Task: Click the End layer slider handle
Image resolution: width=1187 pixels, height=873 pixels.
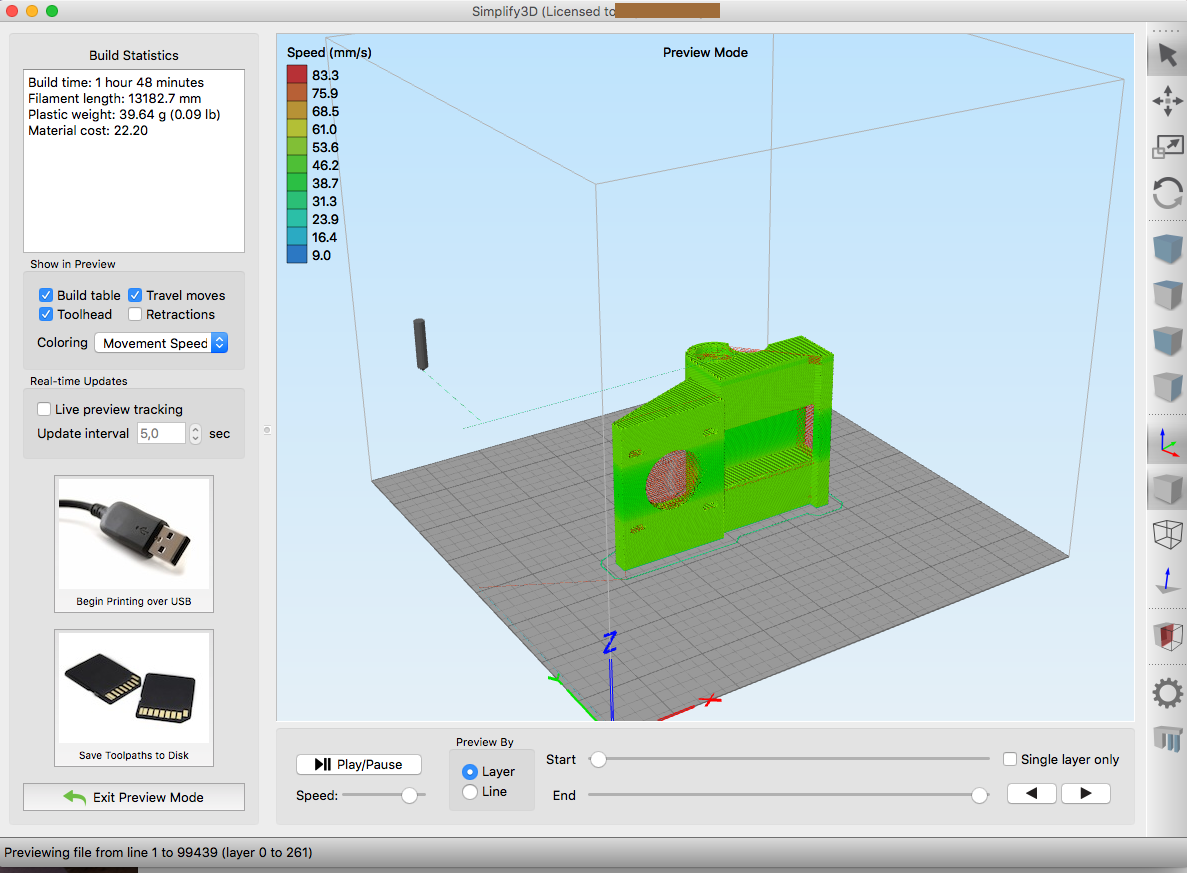Action: (x=980, y=795)
